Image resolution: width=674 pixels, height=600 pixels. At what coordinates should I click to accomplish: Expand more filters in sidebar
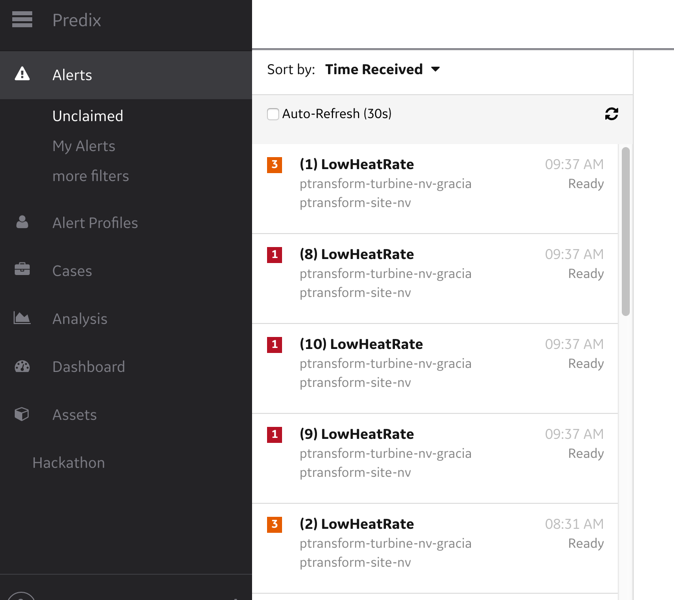click(90, 176)
